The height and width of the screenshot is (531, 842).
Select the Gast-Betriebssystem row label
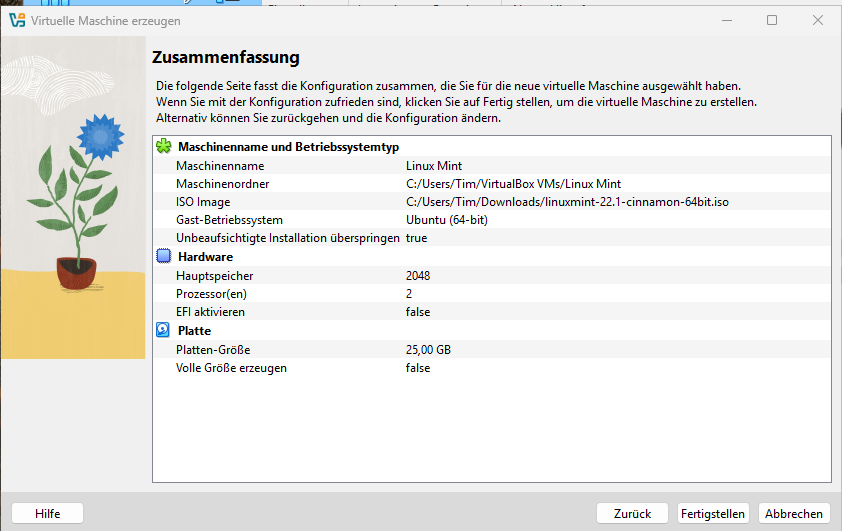click(229, 220)
